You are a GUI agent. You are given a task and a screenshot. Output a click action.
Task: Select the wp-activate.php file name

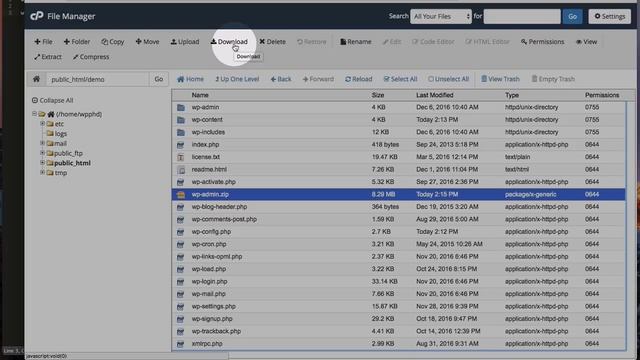(x=213, y=182)
